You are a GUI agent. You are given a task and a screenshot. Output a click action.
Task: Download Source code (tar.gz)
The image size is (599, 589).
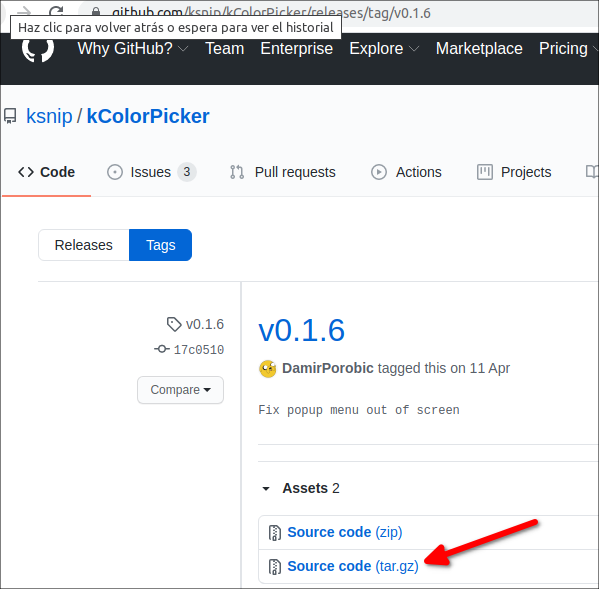click(353, 566)
